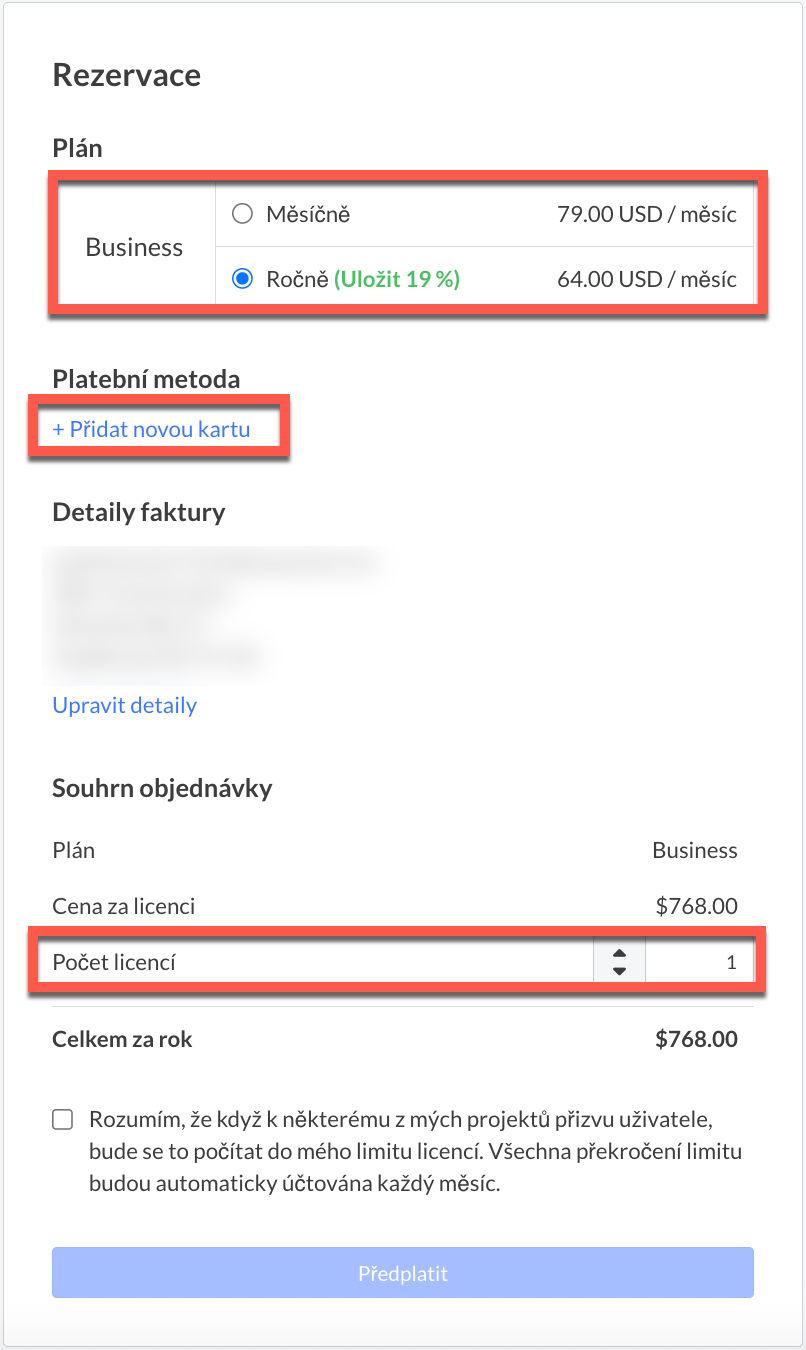This screenshot has width=806, height=1350.
Task: Click the "Celkem za rok" total amount
Action: [x=696, y=1039]
